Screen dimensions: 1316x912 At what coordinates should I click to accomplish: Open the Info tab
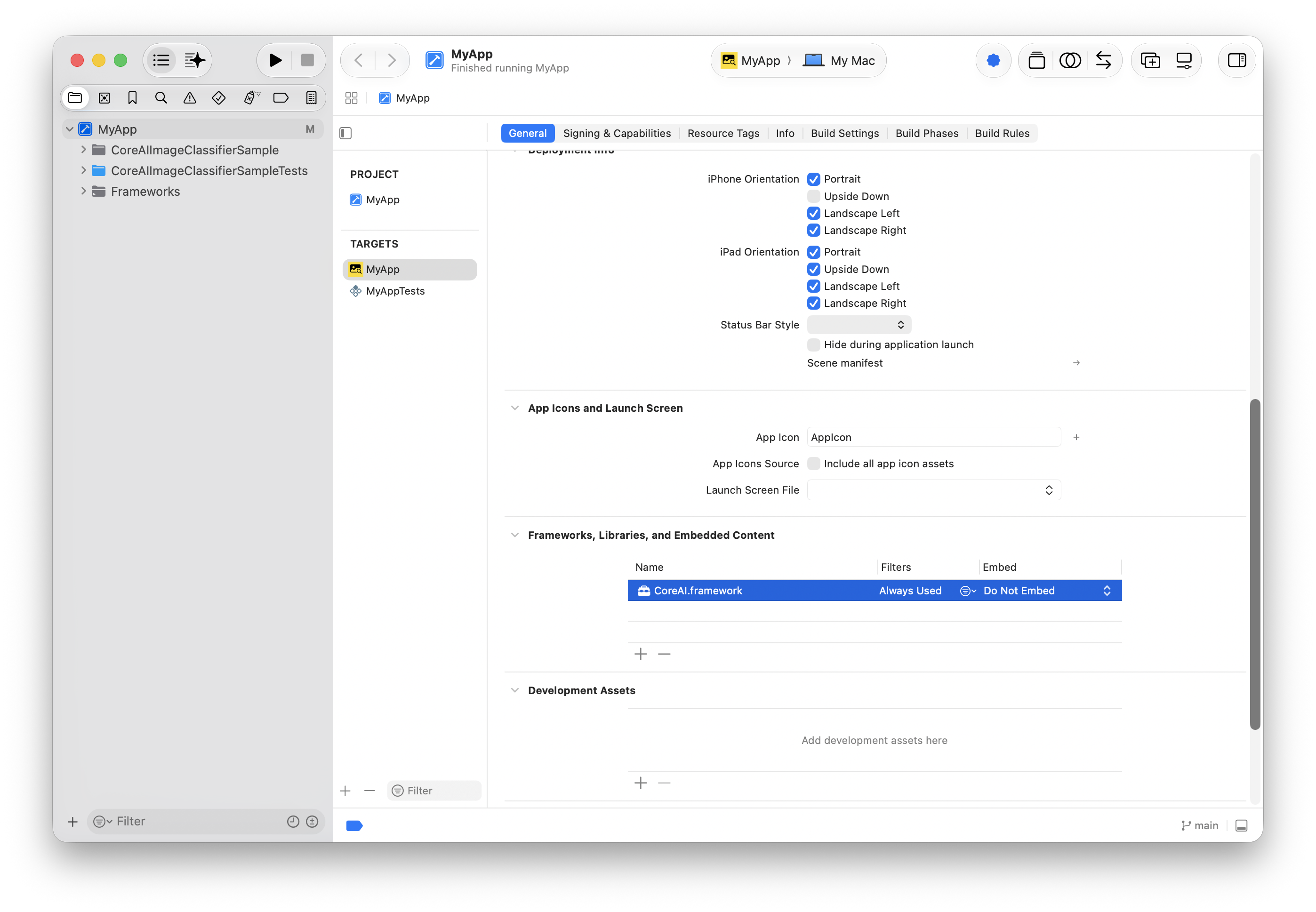(x=785, y=133)
